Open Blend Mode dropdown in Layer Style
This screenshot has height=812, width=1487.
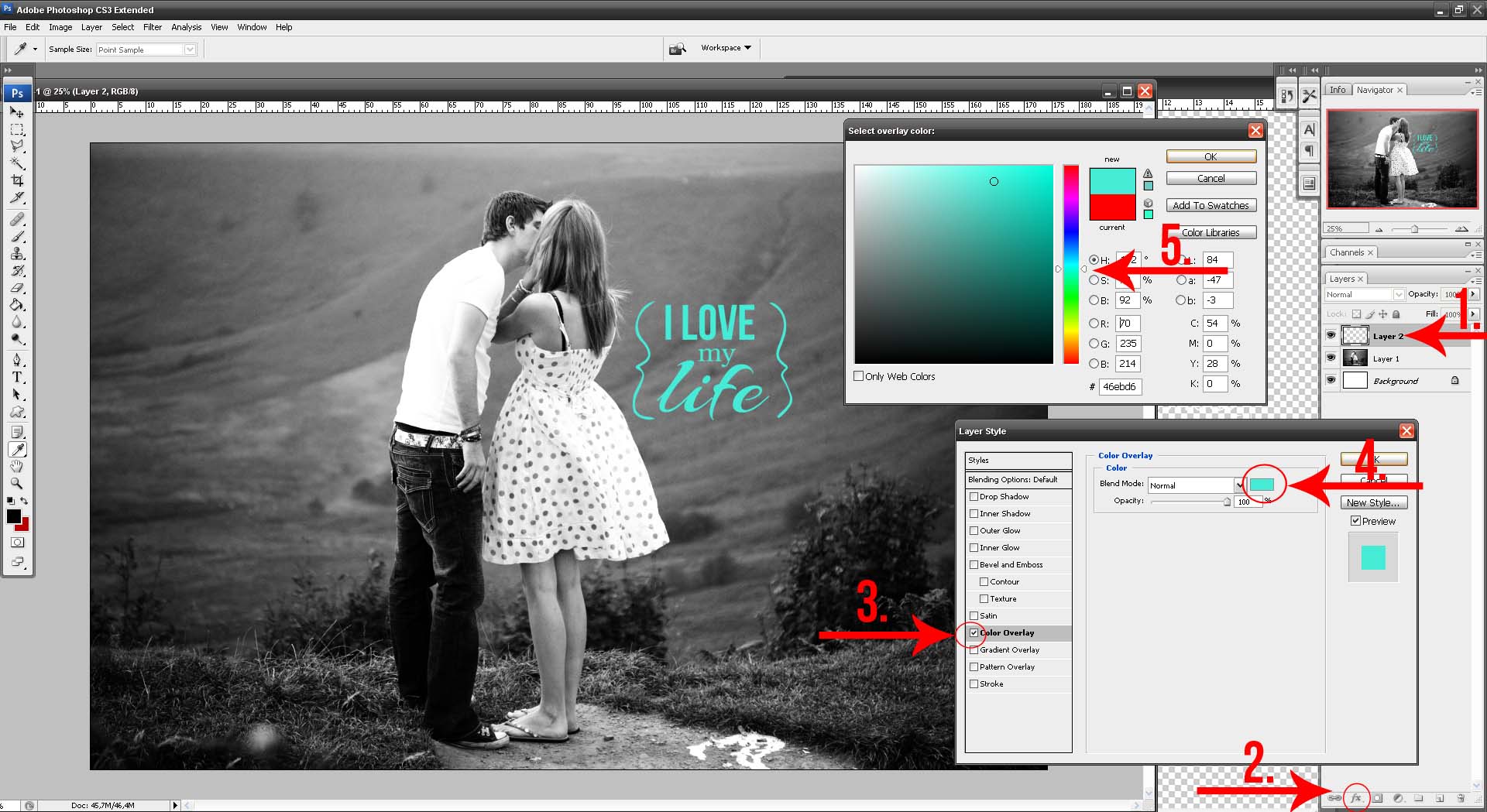tap(1238, 485)
